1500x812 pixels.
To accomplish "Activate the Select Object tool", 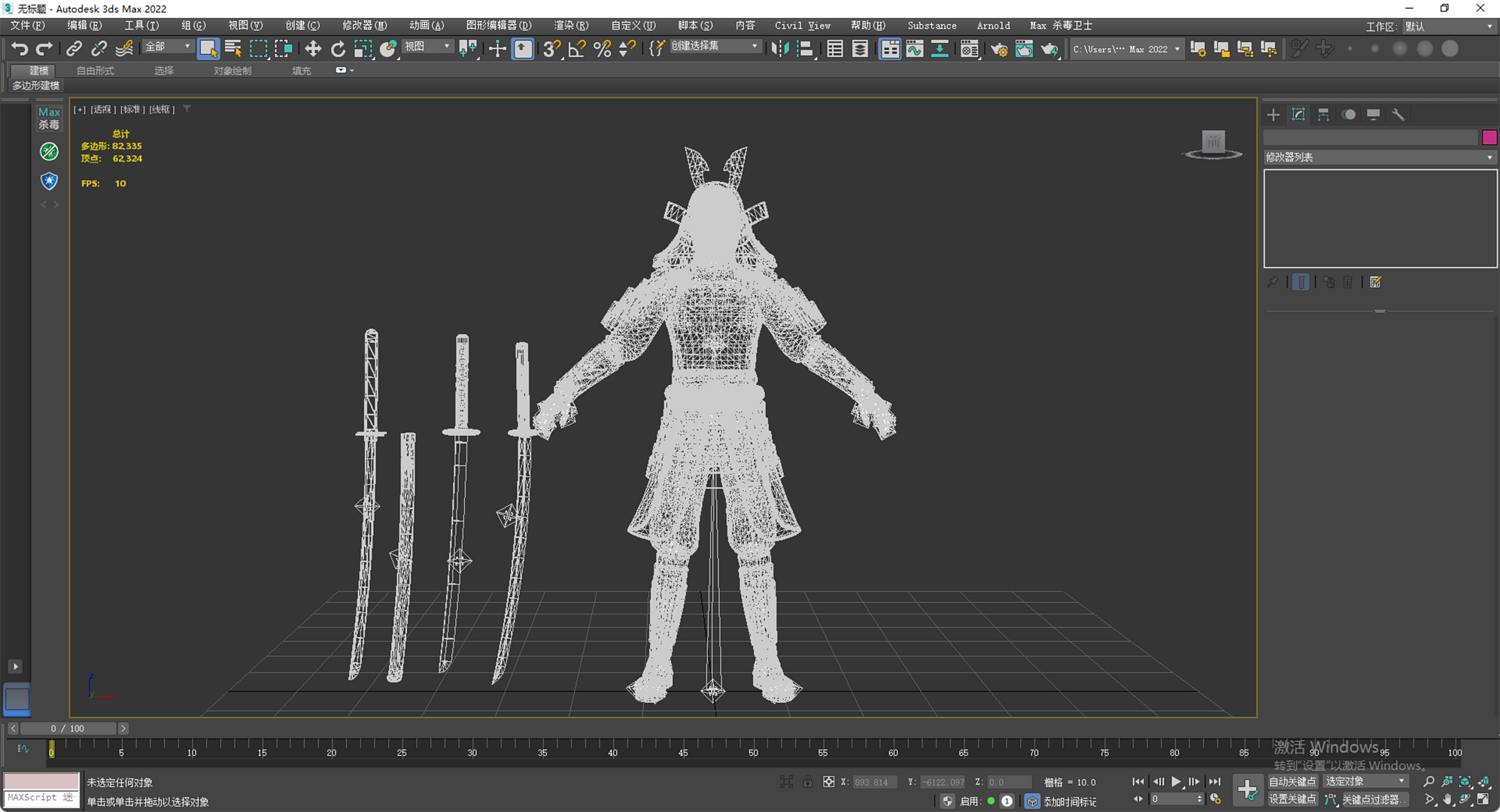I will [209, 48].
